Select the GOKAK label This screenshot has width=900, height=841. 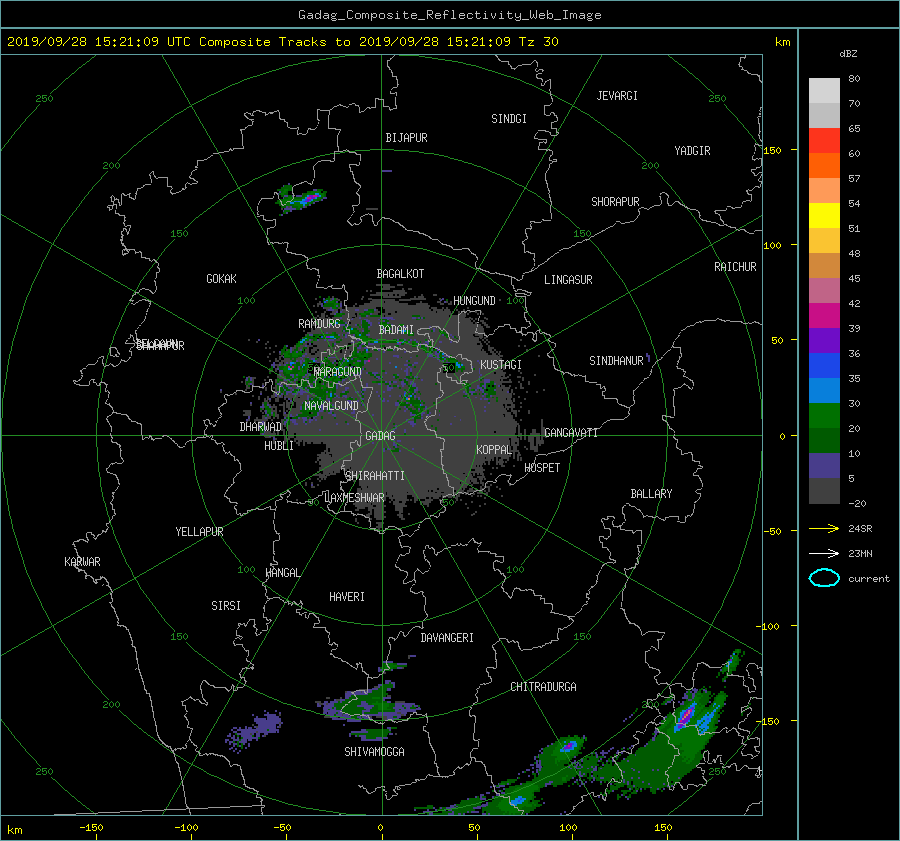coord(221,279)
